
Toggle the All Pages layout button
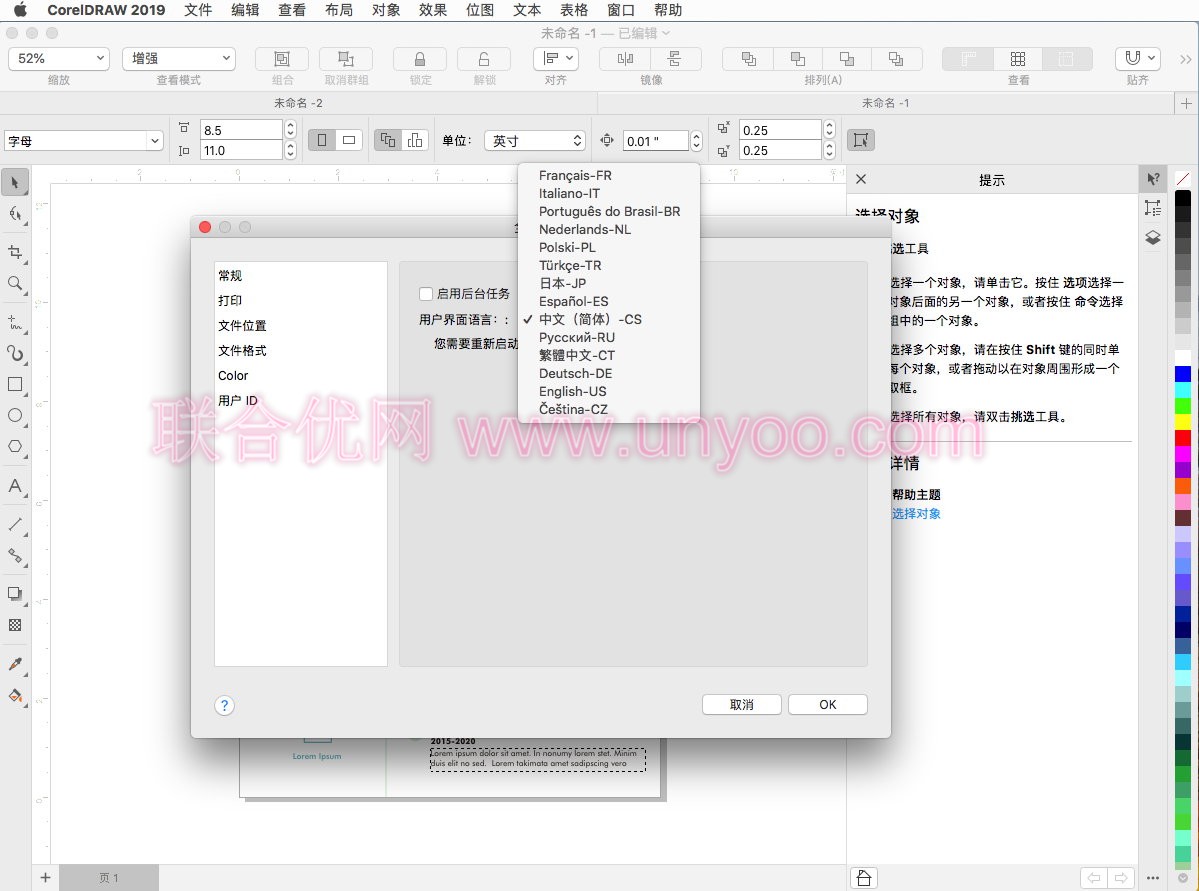coord(388,140)
